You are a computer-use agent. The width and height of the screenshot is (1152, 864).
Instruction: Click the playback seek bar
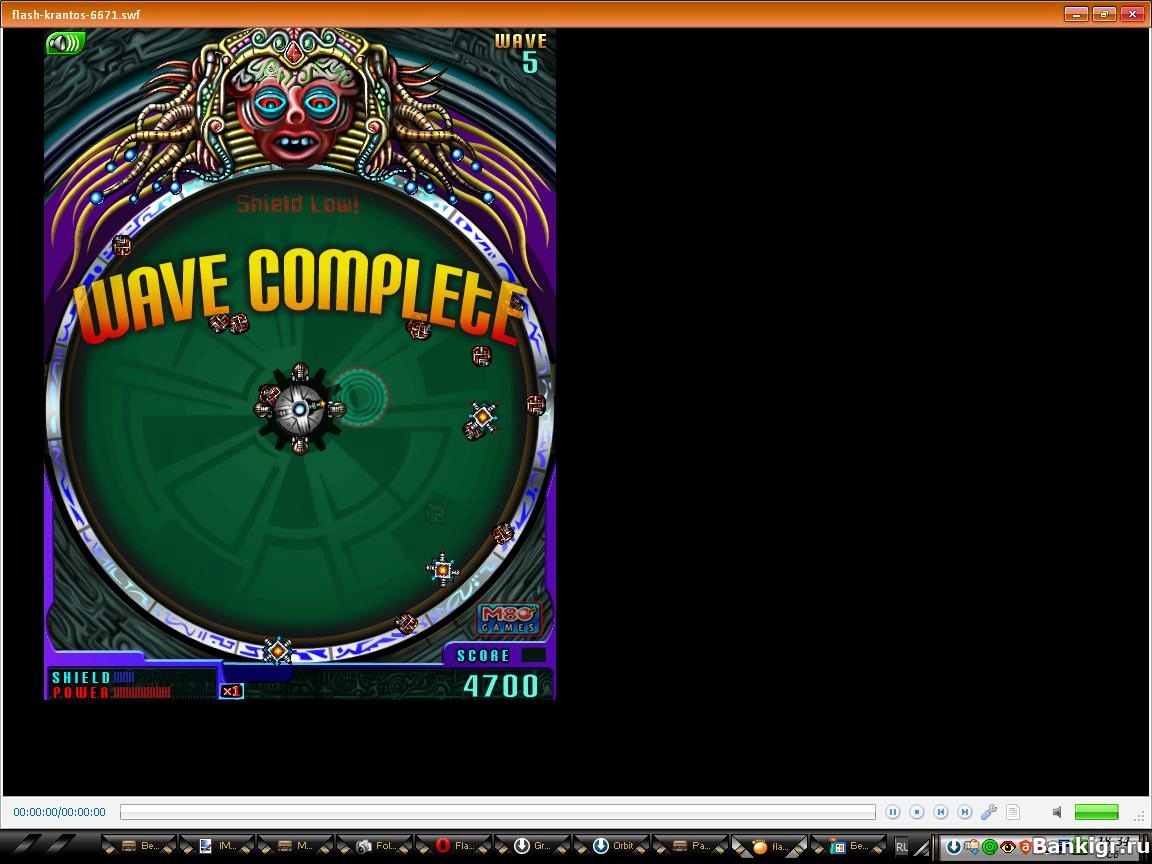pyautogui.click(x=498, y=812)
